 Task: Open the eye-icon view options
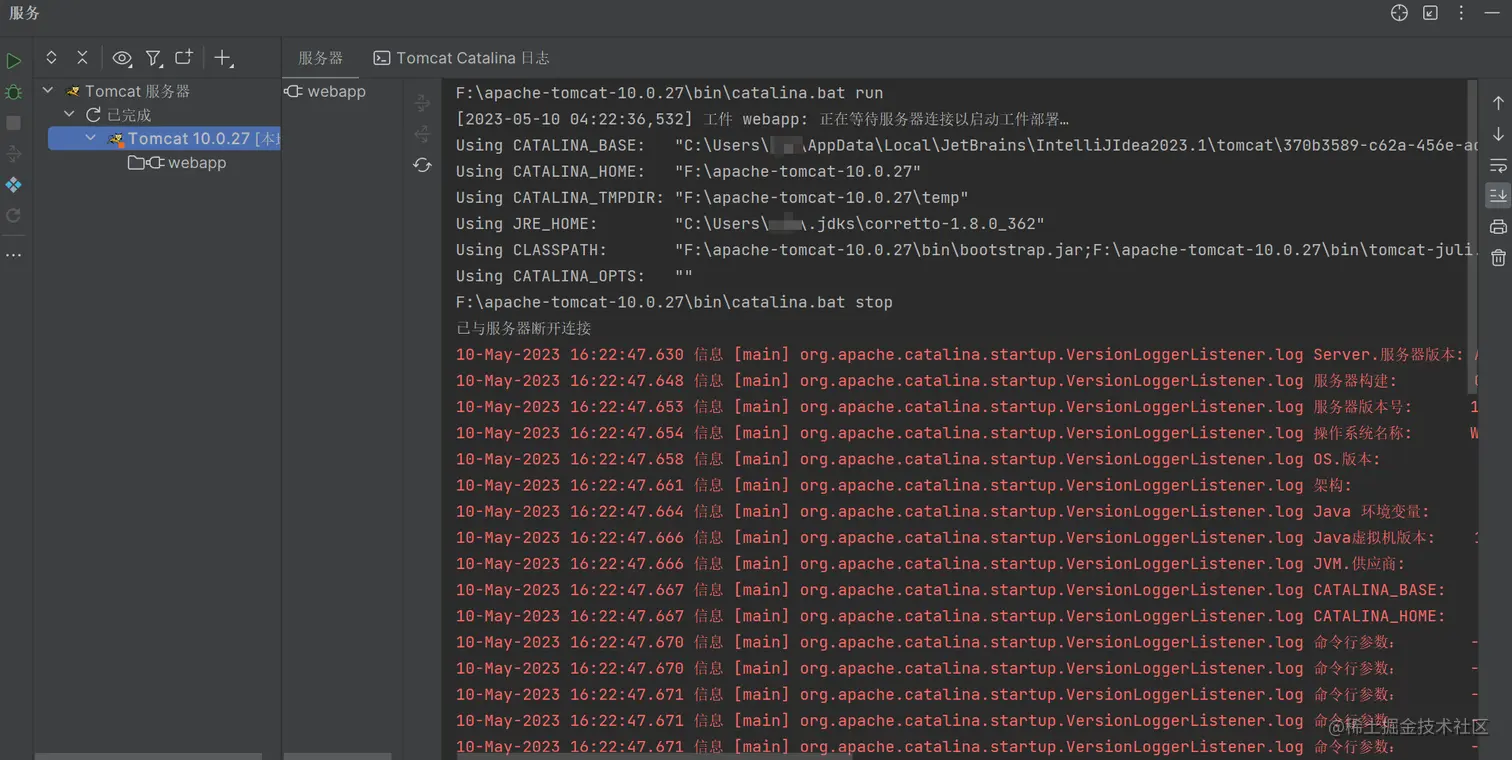(122, 59)
